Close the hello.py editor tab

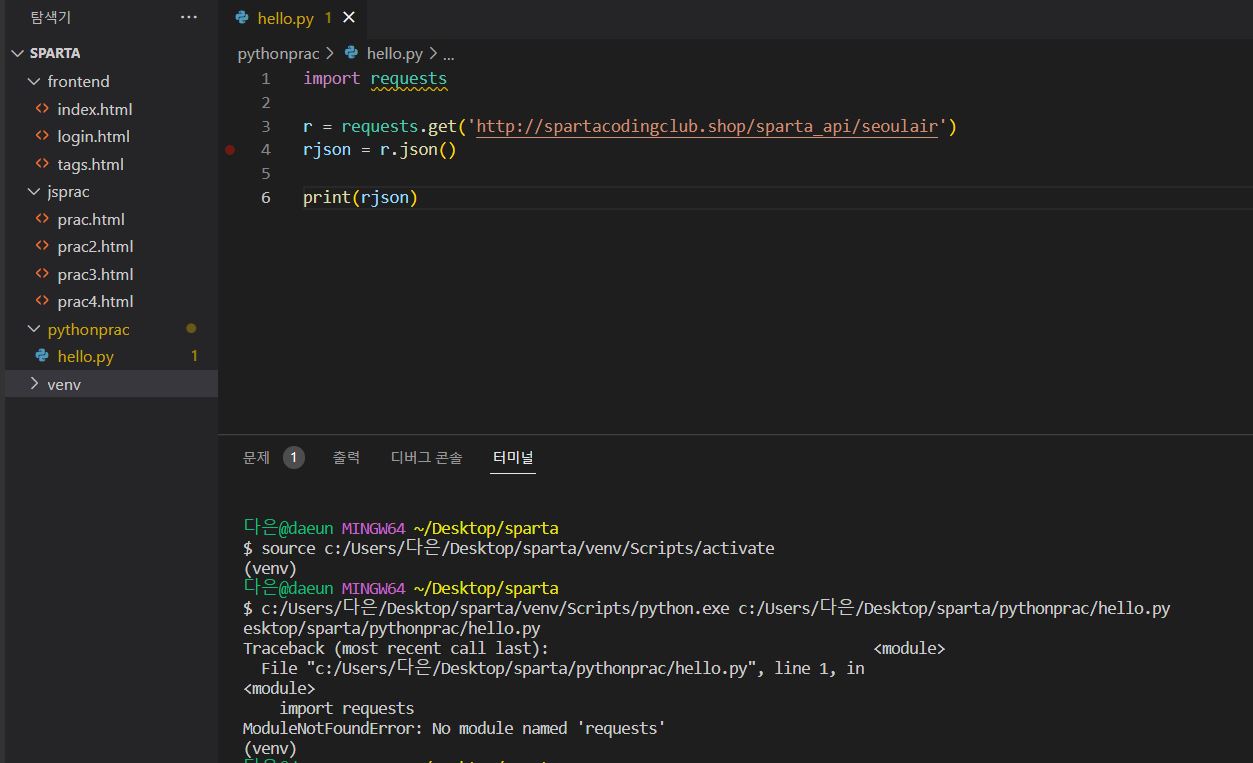pos(349,17)
